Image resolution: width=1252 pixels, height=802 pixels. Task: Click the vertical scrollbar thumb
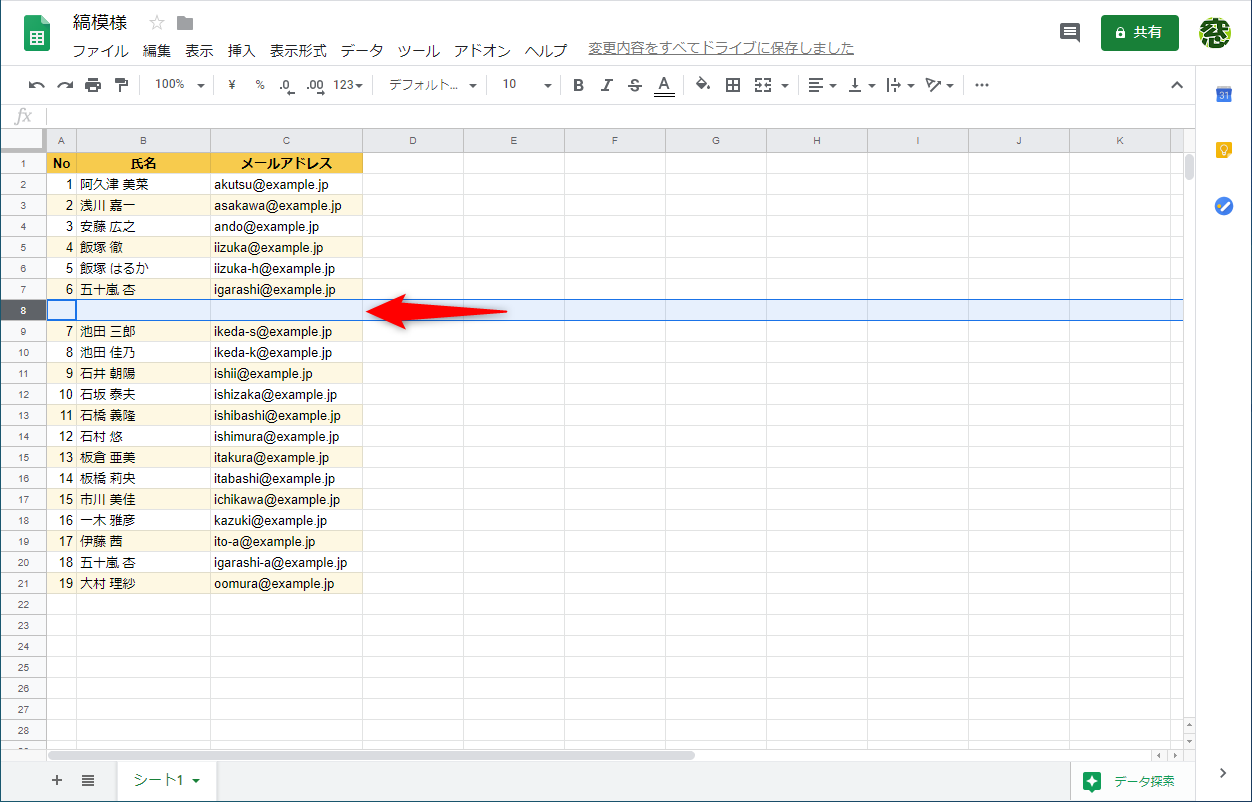(x=1189, y=166)
